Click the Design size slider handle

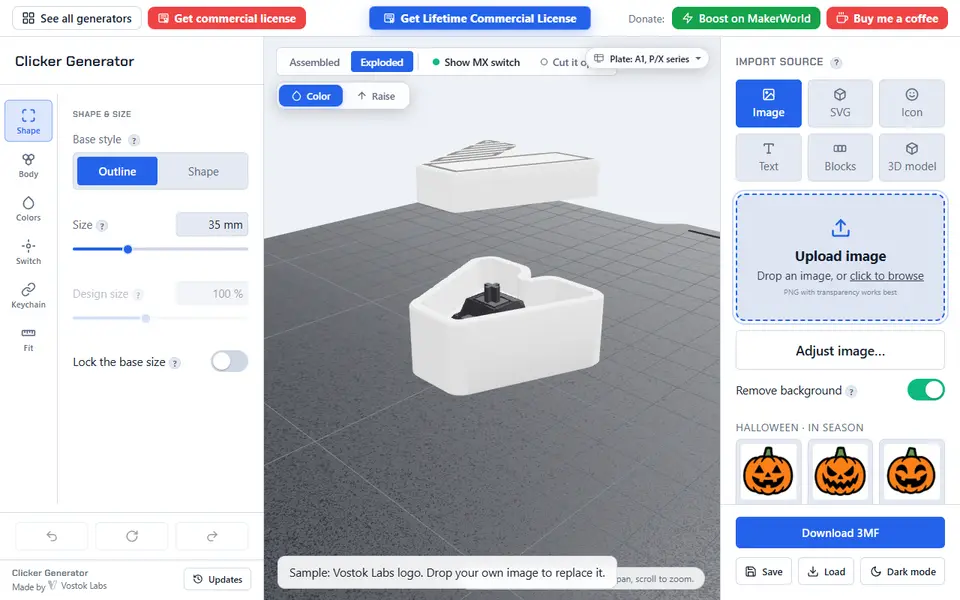click(x=146, y=318)
